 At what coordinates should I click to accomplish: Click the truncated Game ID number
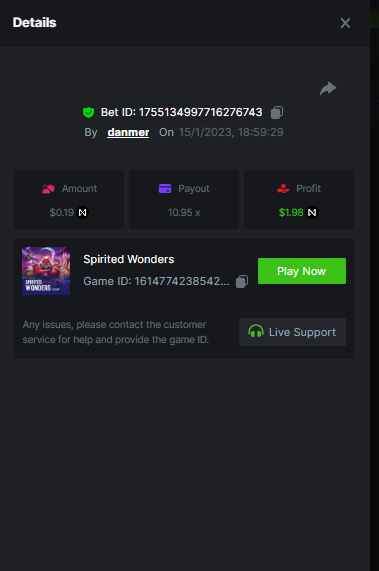(182, 281)
